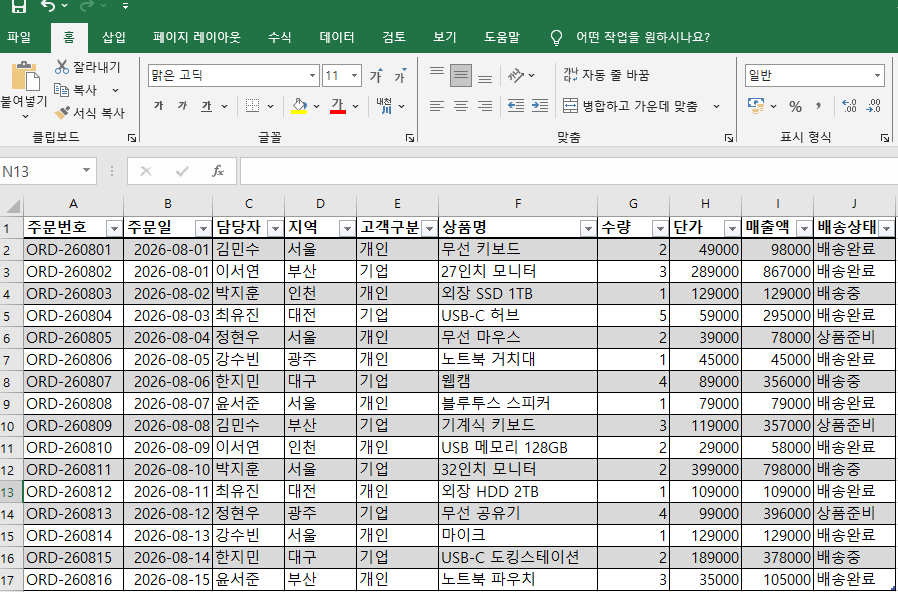Open the font size 11 dropdown
The image size is (898, 592).
355,76
